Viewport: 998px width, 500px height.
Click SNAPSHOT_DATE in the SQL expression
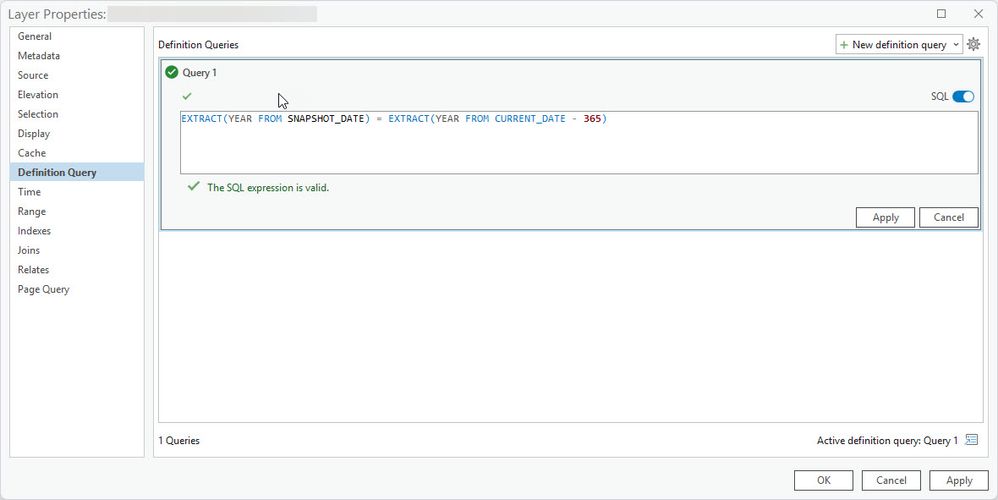pyautogui.click(x=325, y=118)
